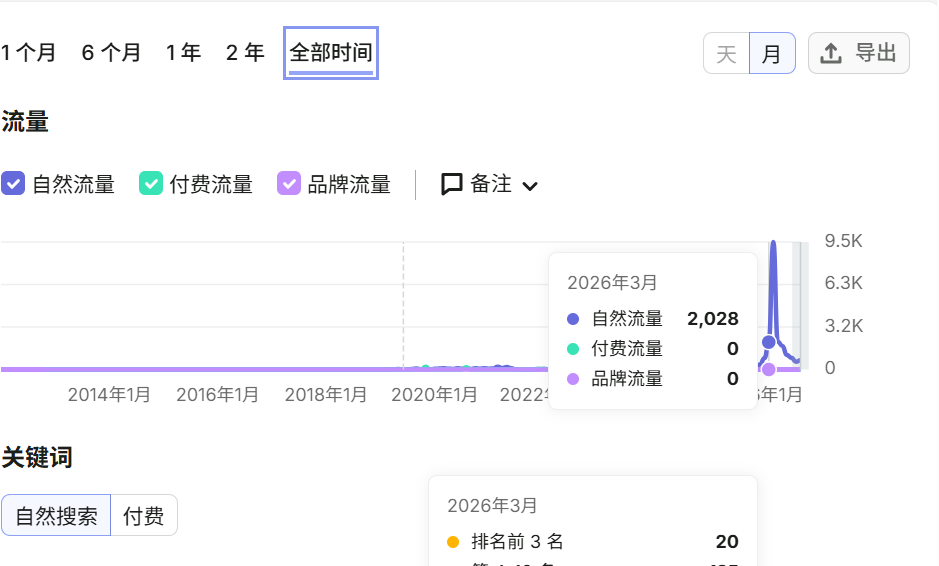Click the traffic peak on the chart line
Screen dimensions: 939x566
pyautogui.click(x=773, y=243)
